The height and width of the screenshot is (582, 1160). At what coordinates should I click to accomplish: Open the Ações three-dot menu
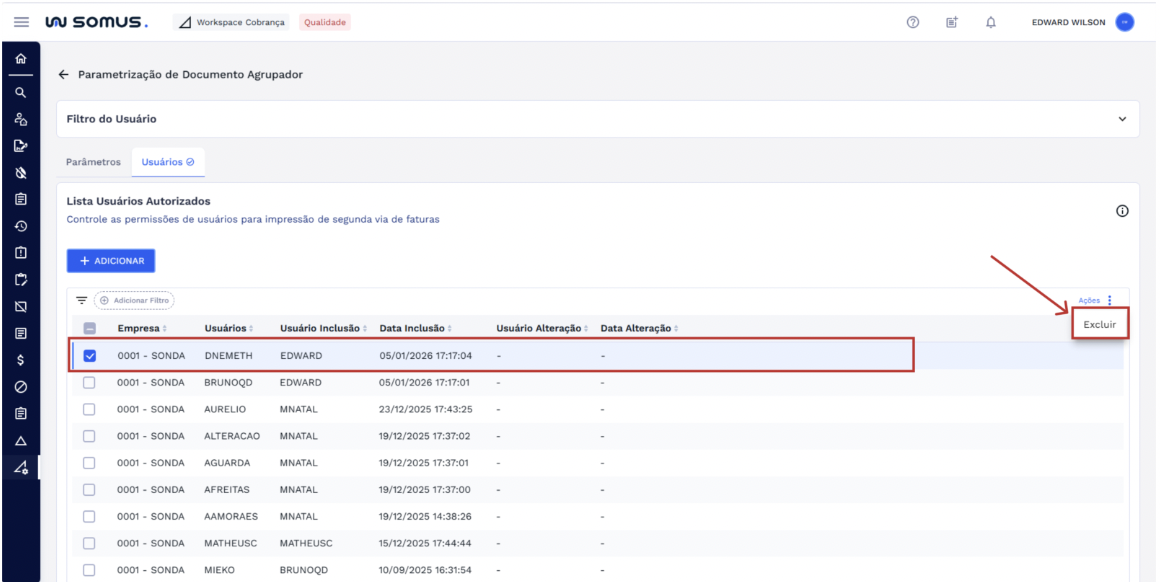click(x=1110, y=300)
